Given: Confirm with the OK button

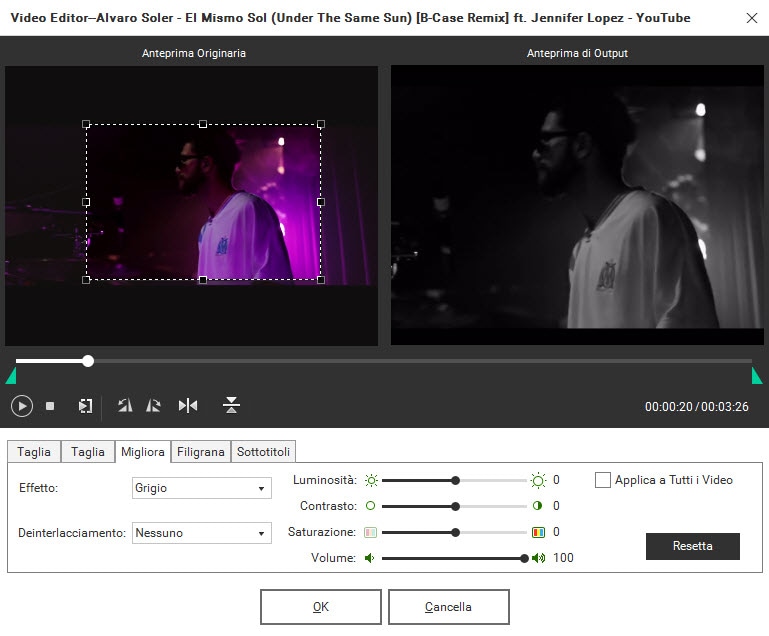Looking at the screenshot, I should (321, 607).
